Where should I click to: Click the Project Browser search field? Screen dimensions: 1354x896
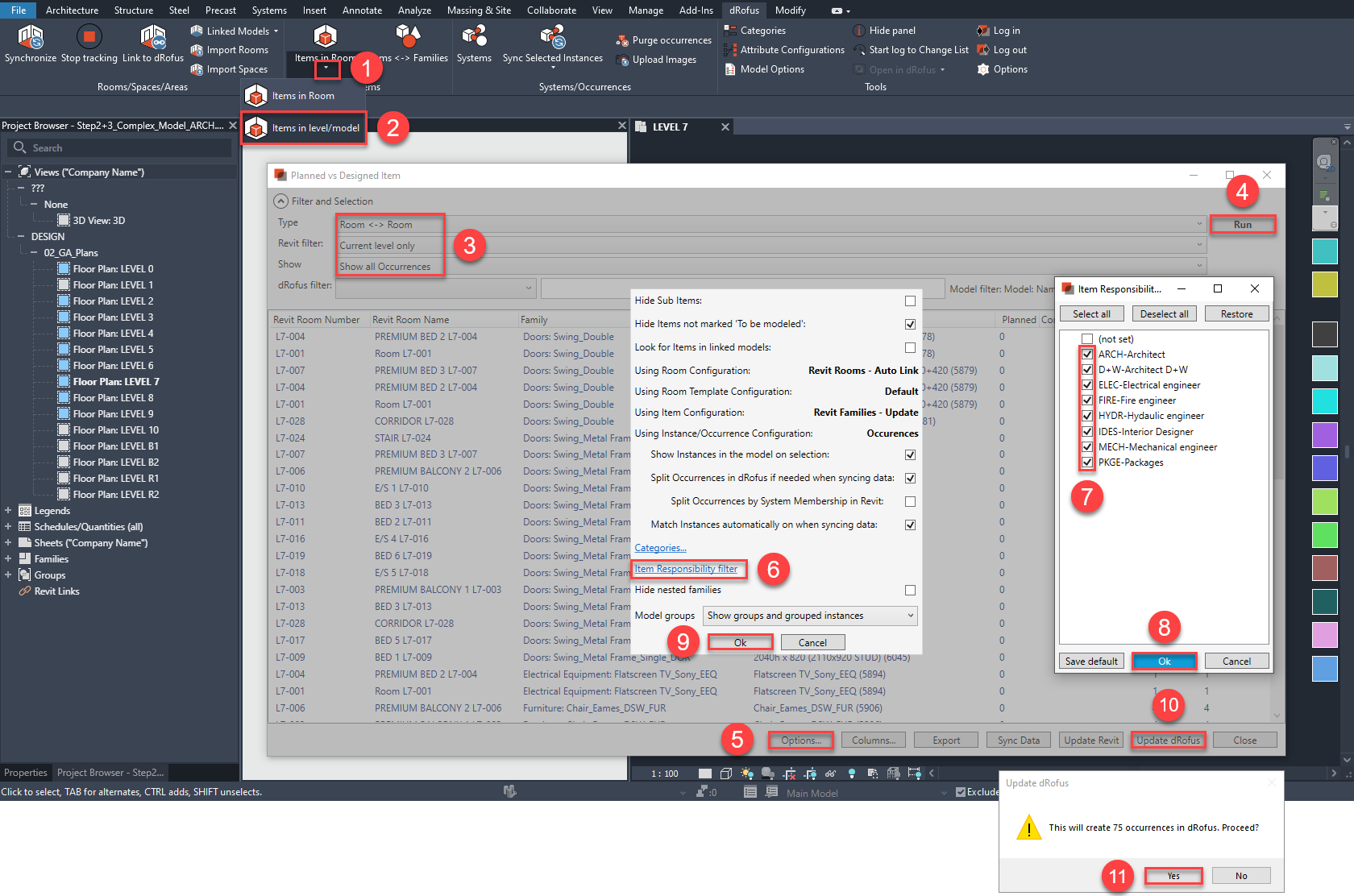click(x=121, y=148)
